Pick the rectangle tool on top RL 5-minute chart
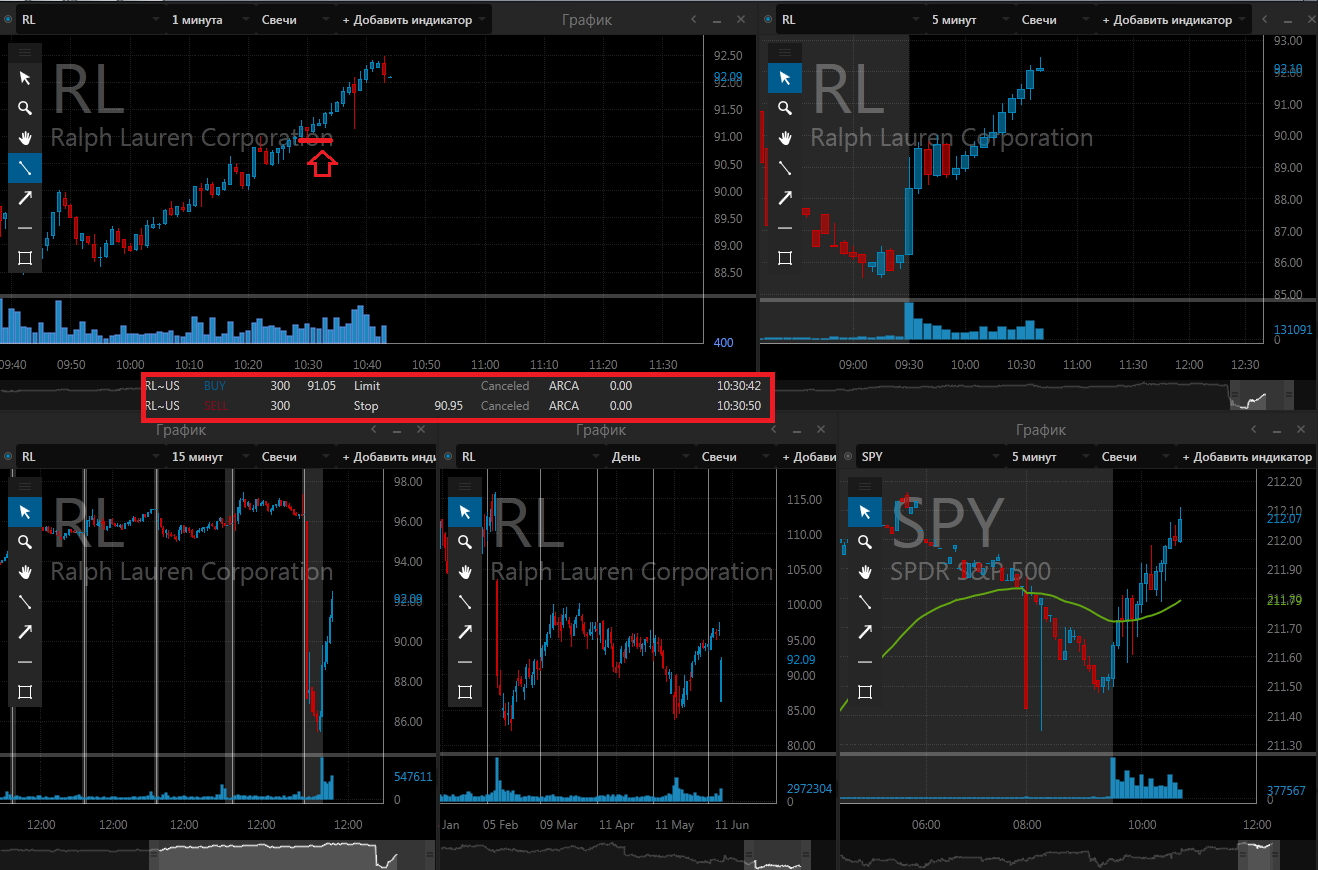 click(785, 257)
